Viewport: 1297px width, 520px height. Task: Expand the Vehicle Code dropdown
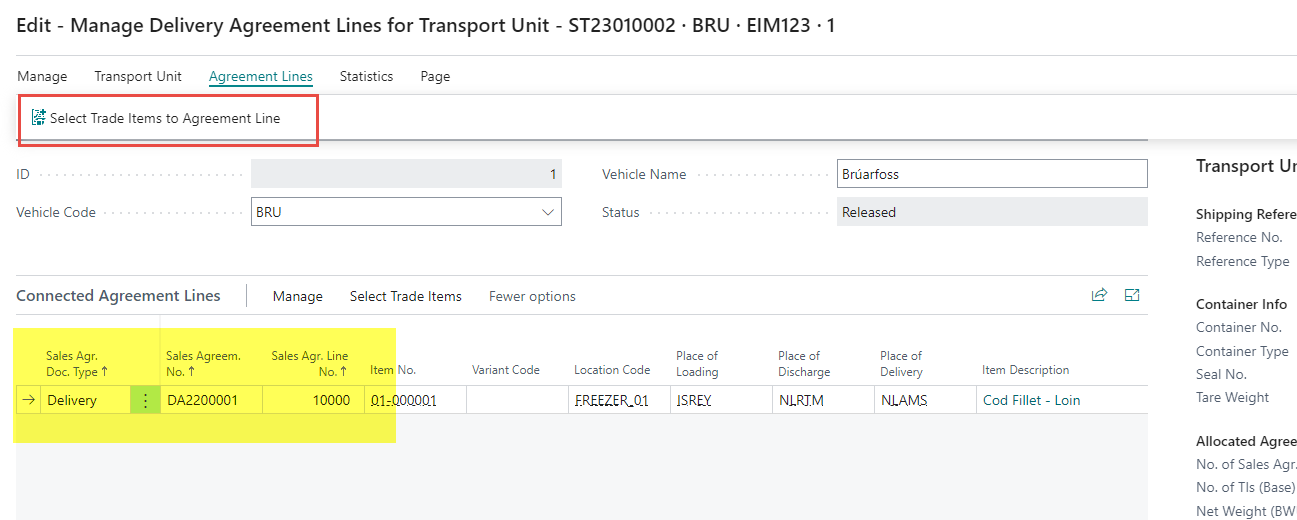click(547, 212)
